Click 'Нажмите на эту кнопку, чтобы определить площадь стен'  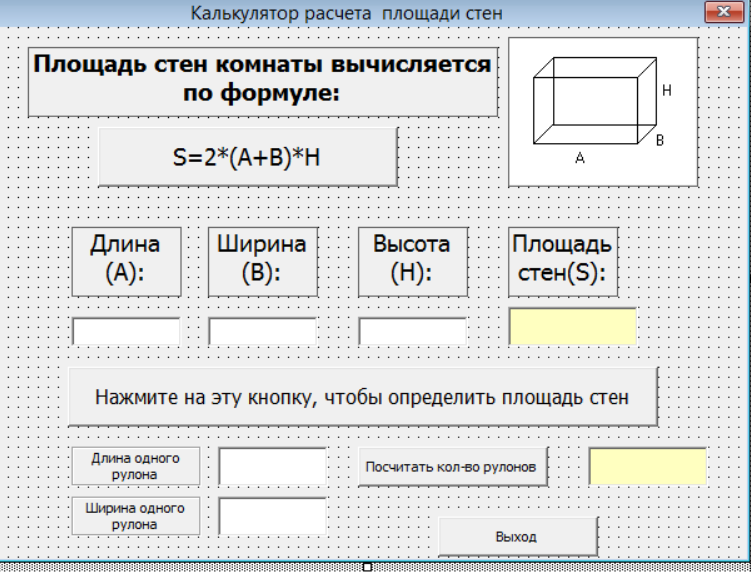pyautogui.click(x=363, y=397)
